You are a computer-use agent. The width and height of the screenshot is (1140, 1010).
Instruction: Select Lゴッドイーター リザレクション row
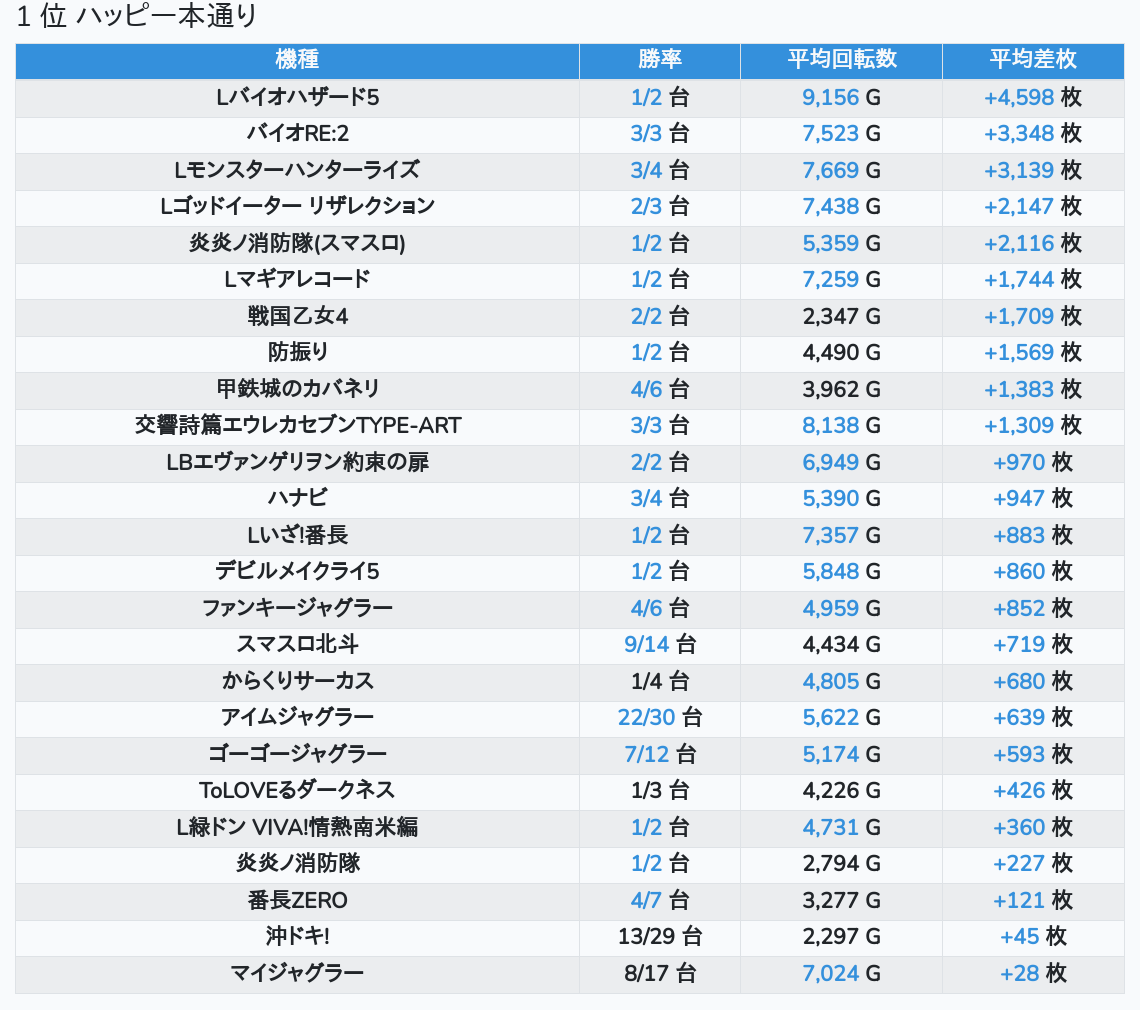tap(297, 207)
